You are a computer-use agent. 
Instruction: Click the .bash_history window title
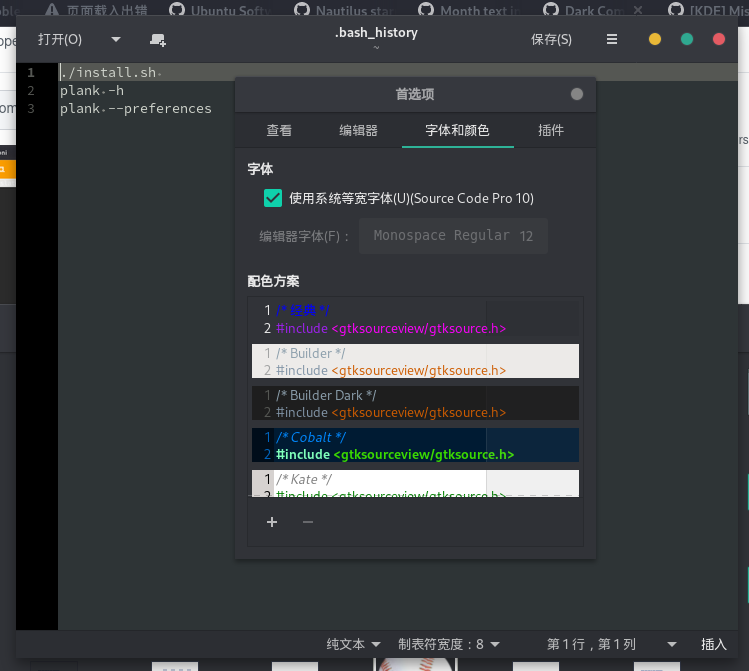tap(376, 32)
